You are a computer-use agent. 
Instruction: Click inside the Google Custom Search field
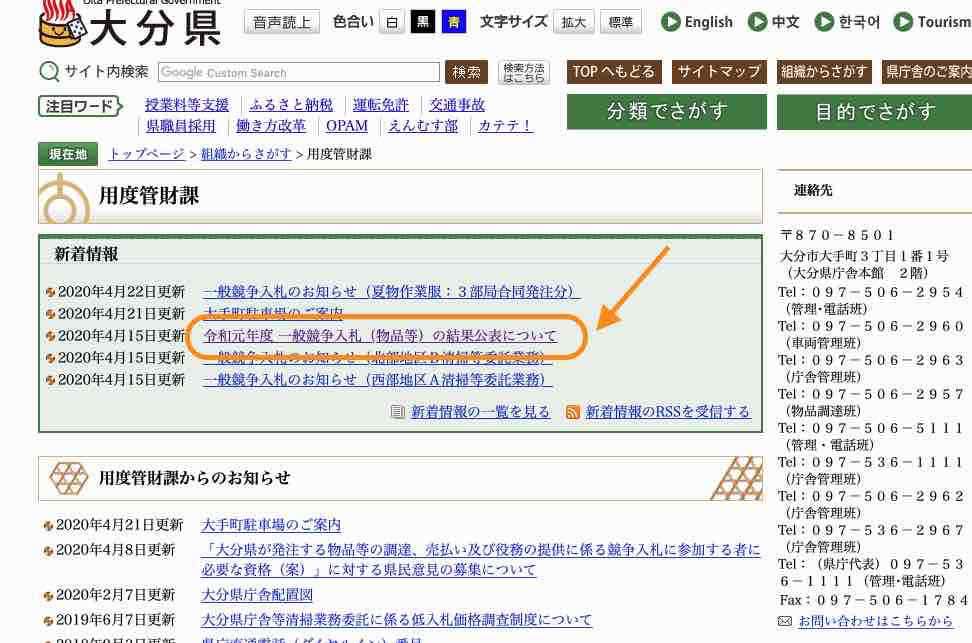298,72
